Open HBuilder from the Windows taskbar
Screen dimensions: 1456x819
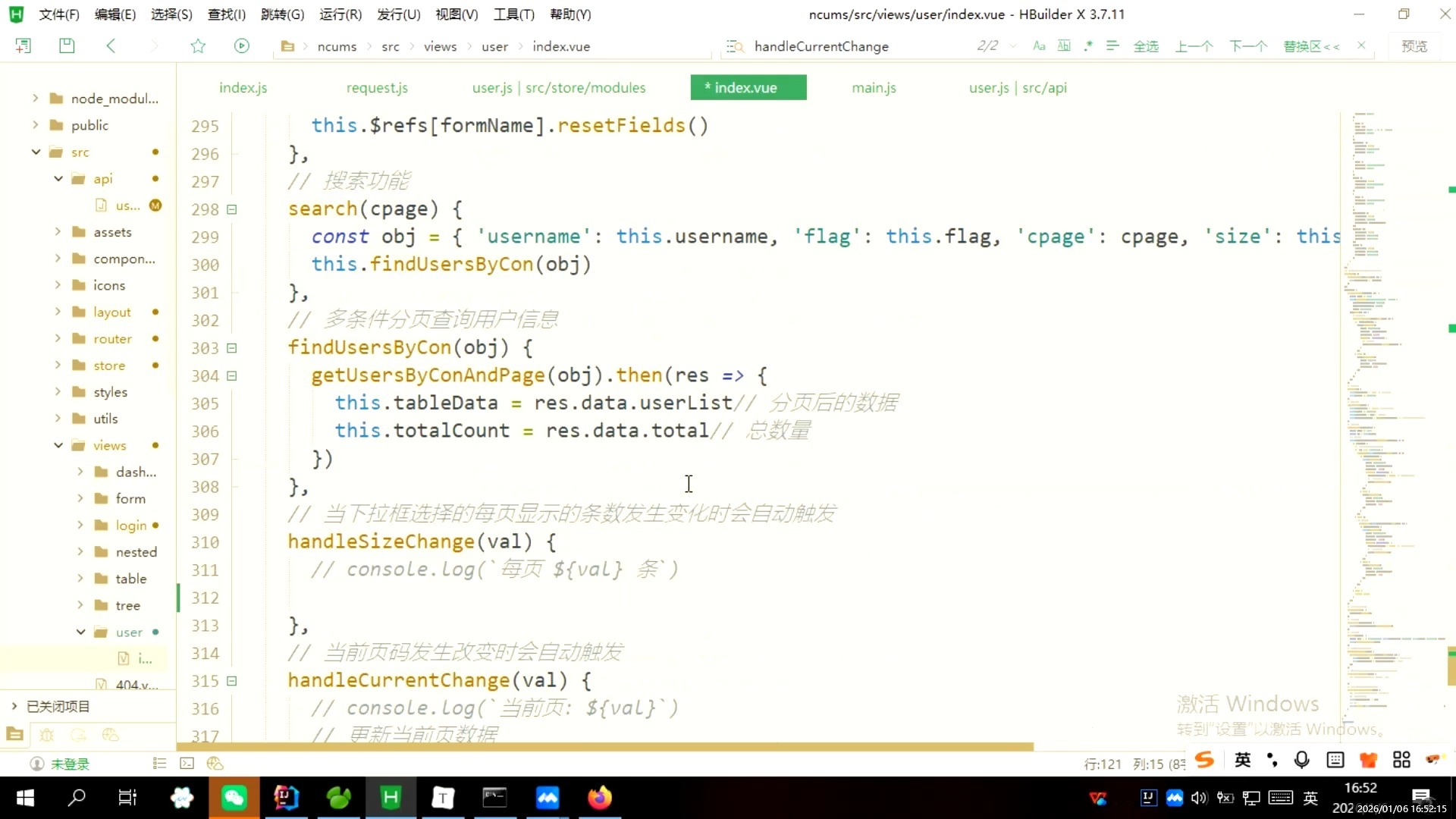pyautogui.click(x=391, y=797)
